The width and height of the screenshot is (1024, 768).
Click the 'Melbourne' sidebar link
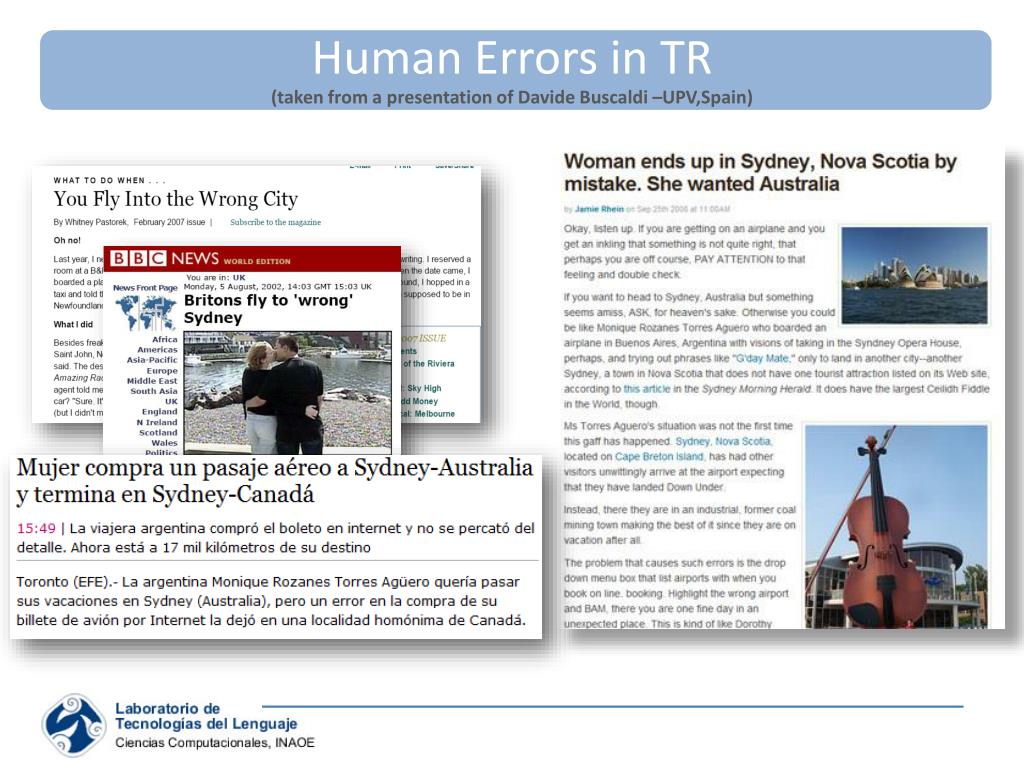[x=434, y=413]
